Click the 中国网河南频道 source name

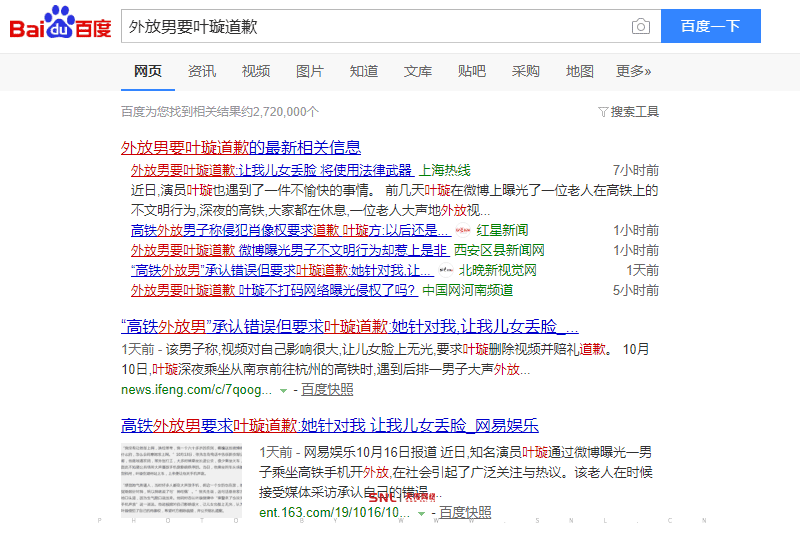point(467,290)
